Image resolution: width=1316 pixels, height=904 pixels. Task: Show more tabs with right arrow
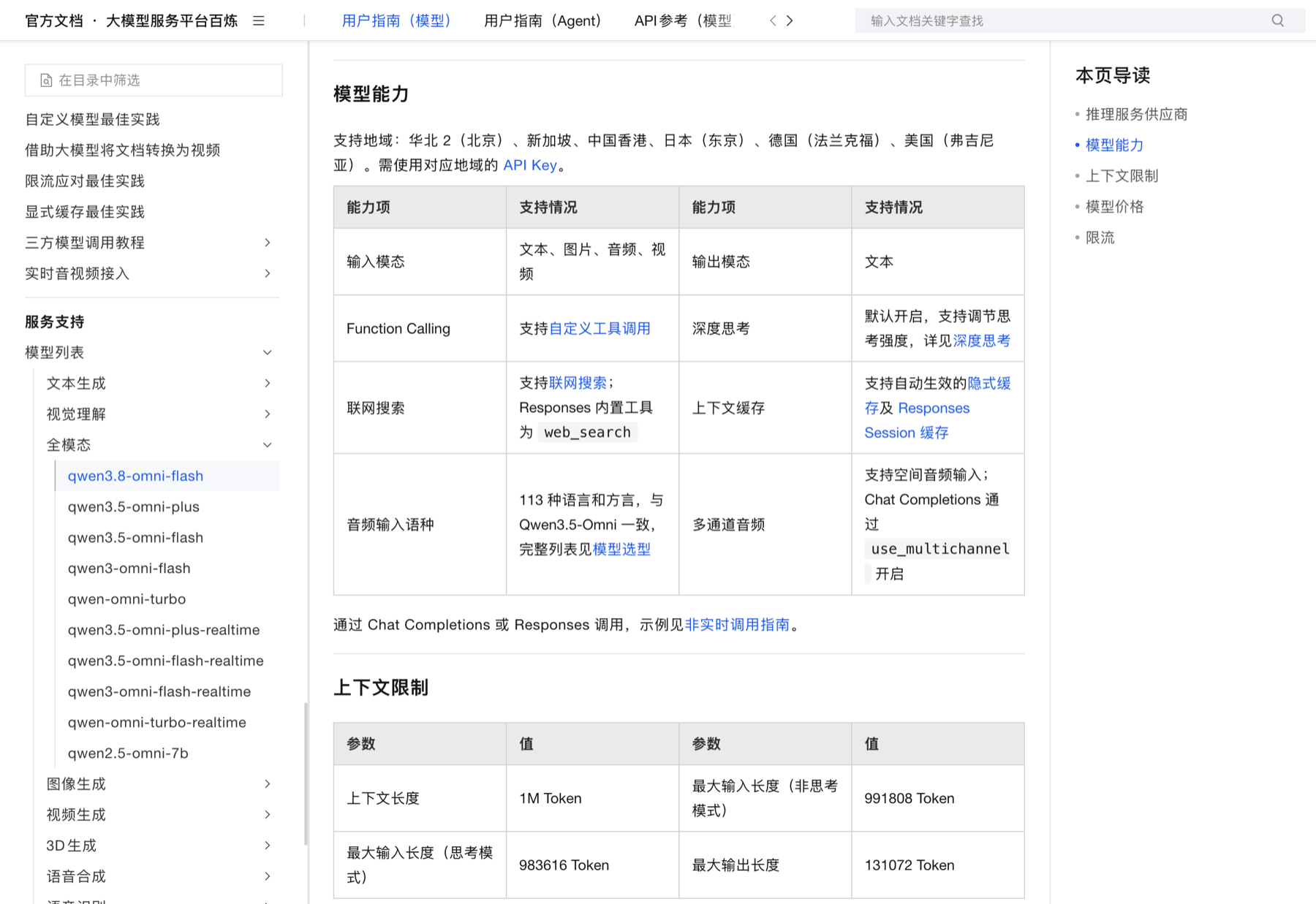pyautogui.click(x=790, y=20)
